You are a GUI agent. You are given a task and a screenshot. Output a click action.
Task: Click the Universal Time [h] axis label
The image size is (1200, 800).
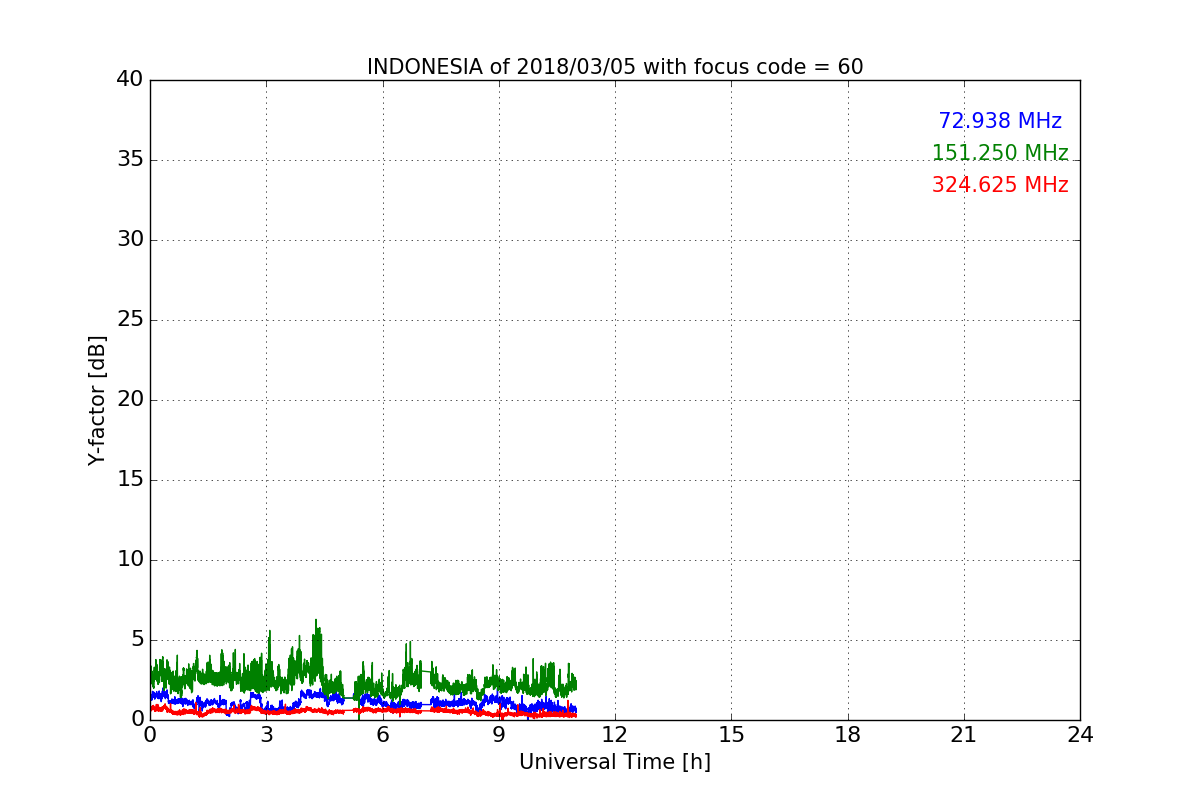point(615,762)
